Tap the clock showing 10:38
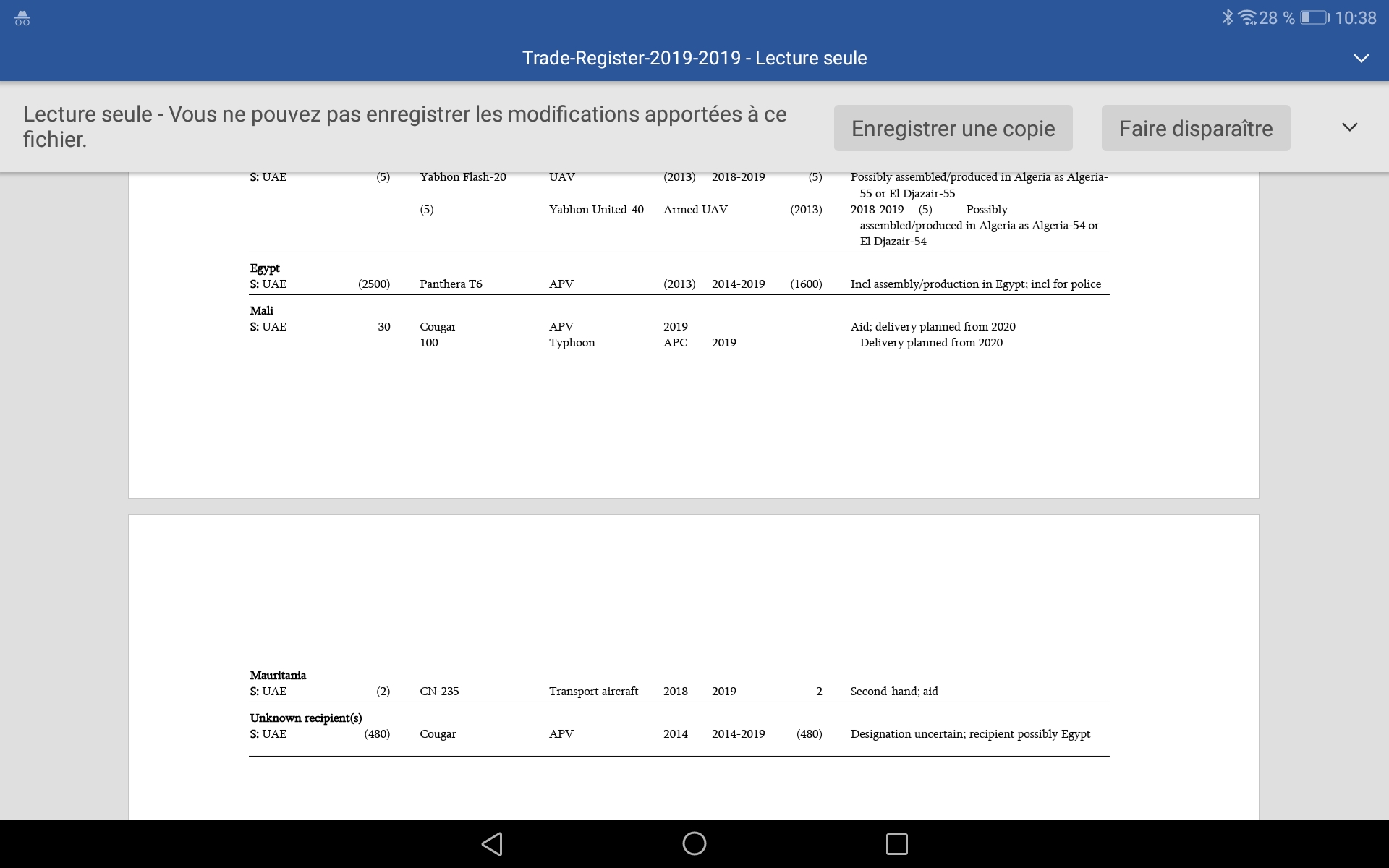Viewport: 1389px width, 868px height. [x=1355, y=18]
